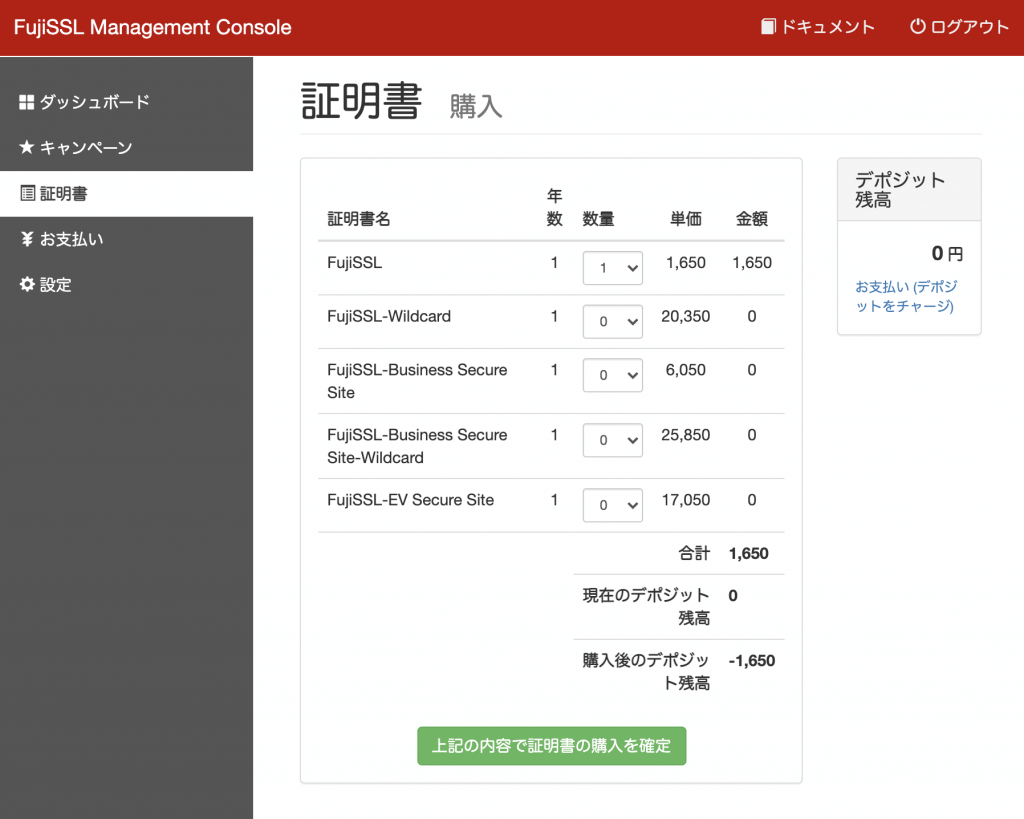The height and width of the screenshot is (819, 1024).
Task: Click the 購入後のデポジット残高 label
Action: [x=647, y=671]
